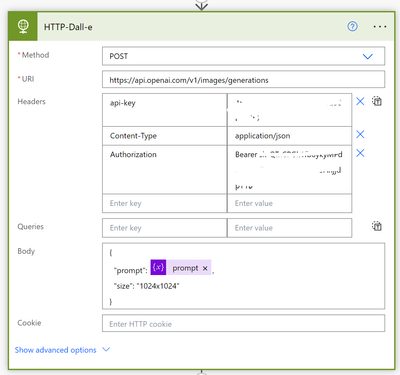This screenshot has height=375, width=400.
Task: Click the Queries Enter key field
Action: click(x=164, y=228)
